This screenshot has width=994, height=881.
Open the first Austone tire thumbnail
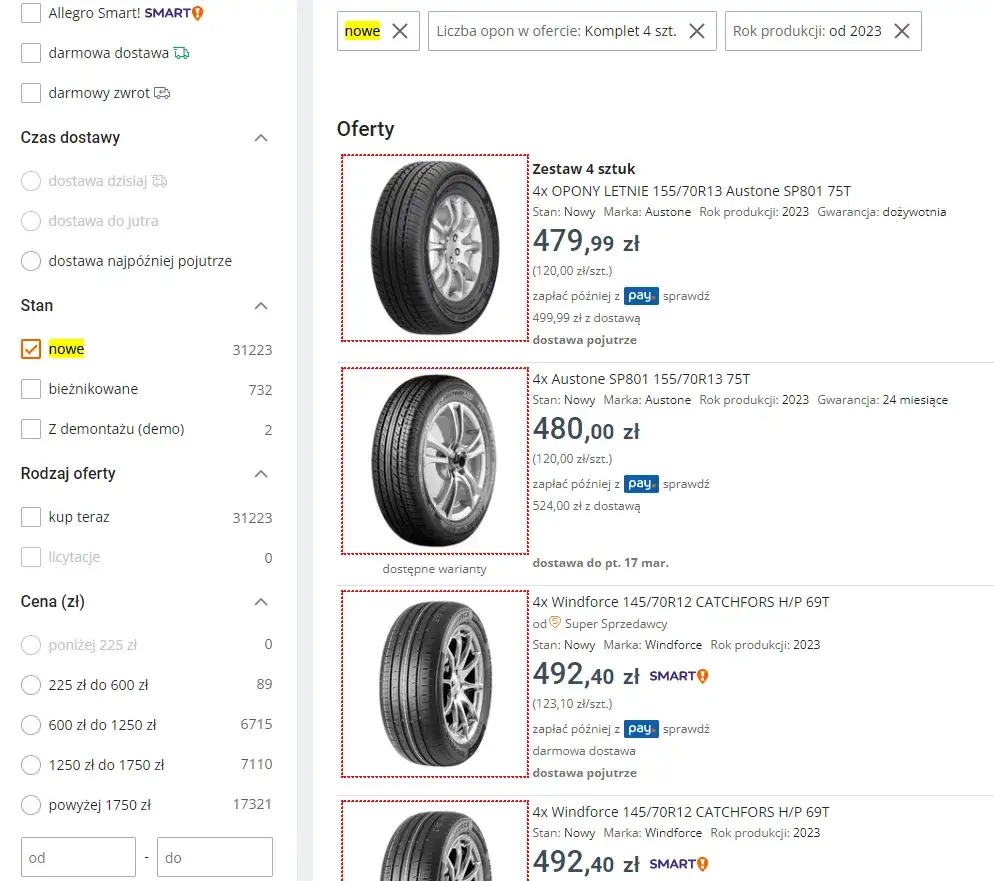tap(435, 248)
